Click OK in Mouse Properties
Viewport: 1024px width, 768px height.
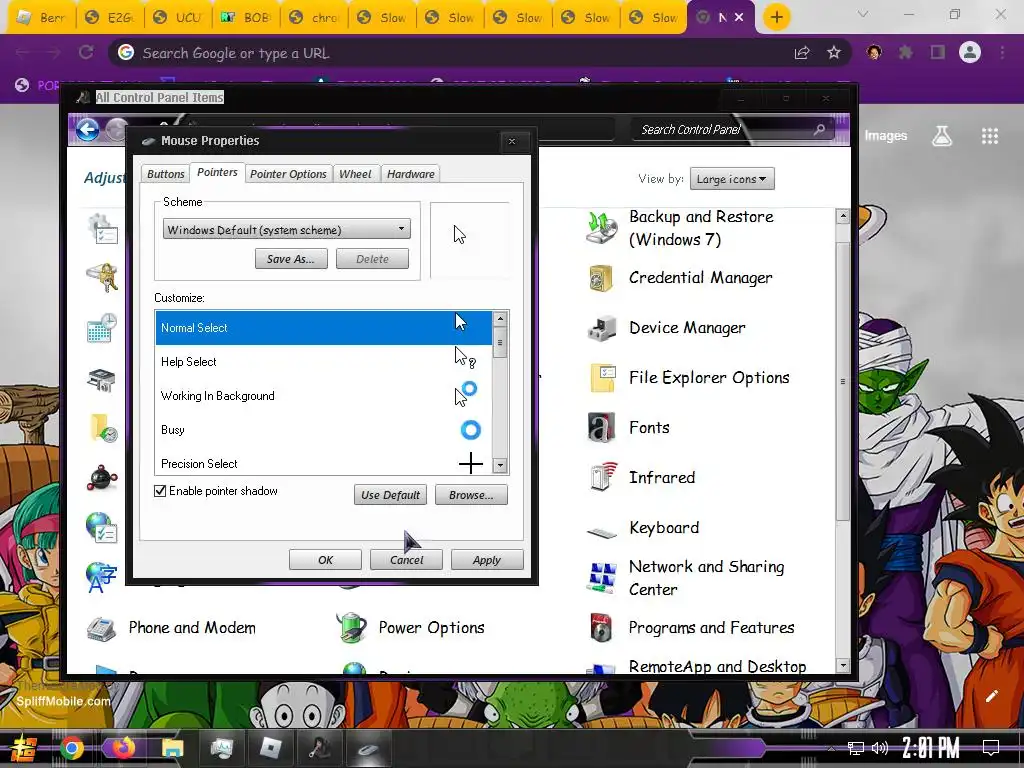point(325,560)
